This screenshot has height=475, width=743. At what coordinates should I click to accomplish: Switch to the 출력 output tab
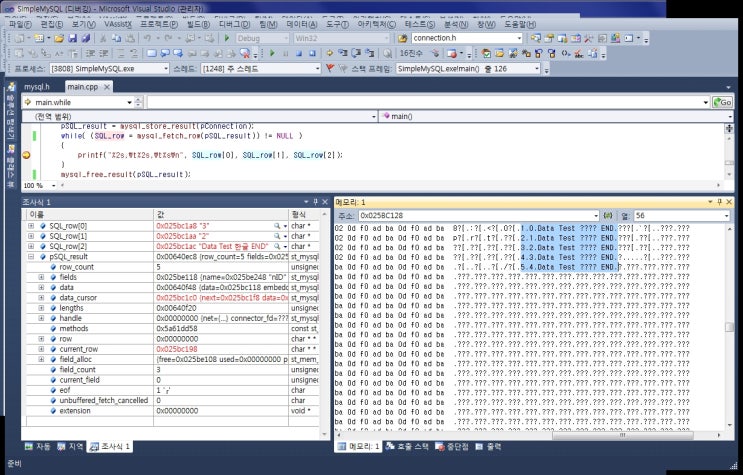click(x=489, y=447)
